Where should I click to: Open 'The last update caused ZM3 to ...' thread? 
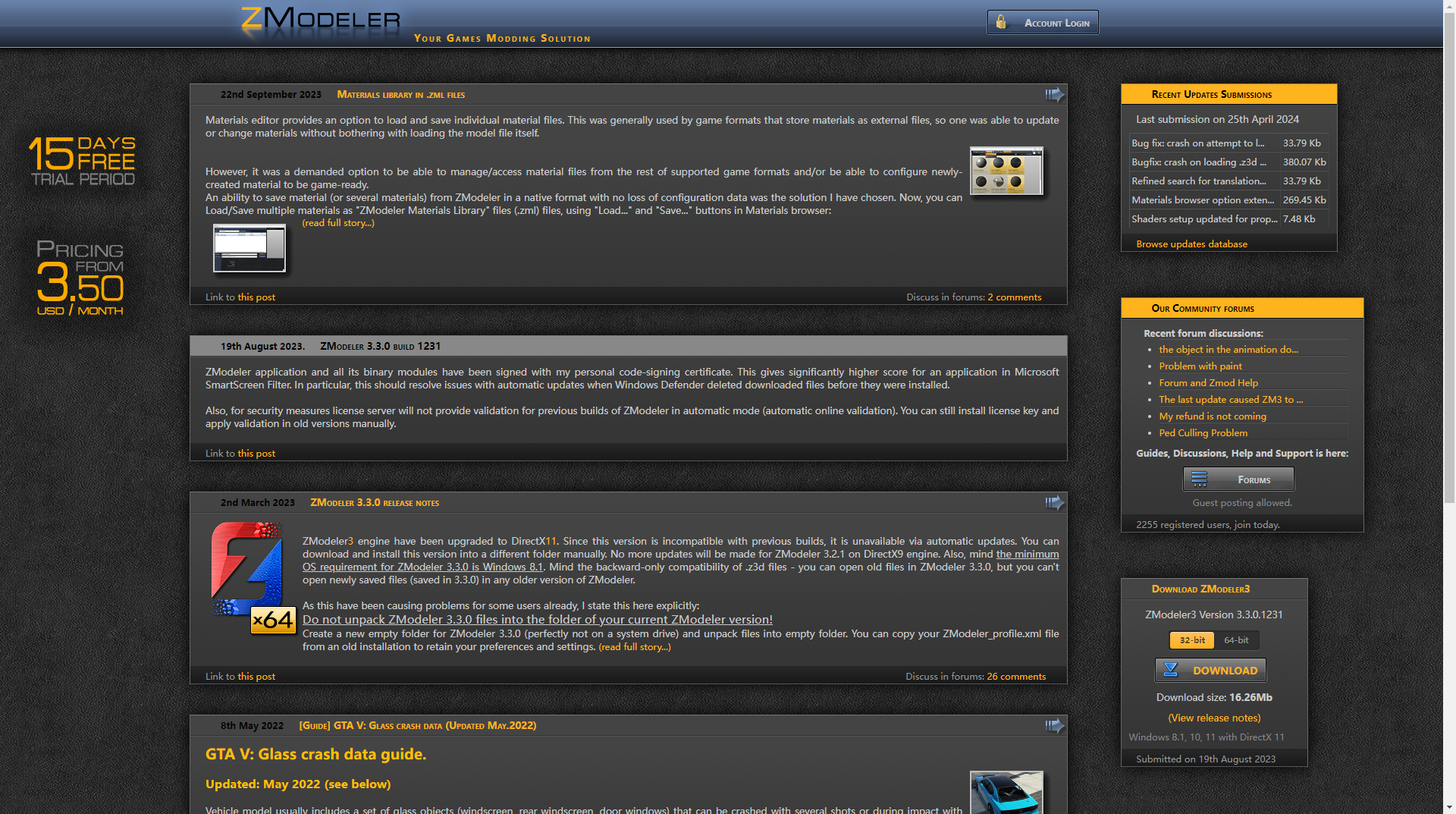tap(1231, 400)
